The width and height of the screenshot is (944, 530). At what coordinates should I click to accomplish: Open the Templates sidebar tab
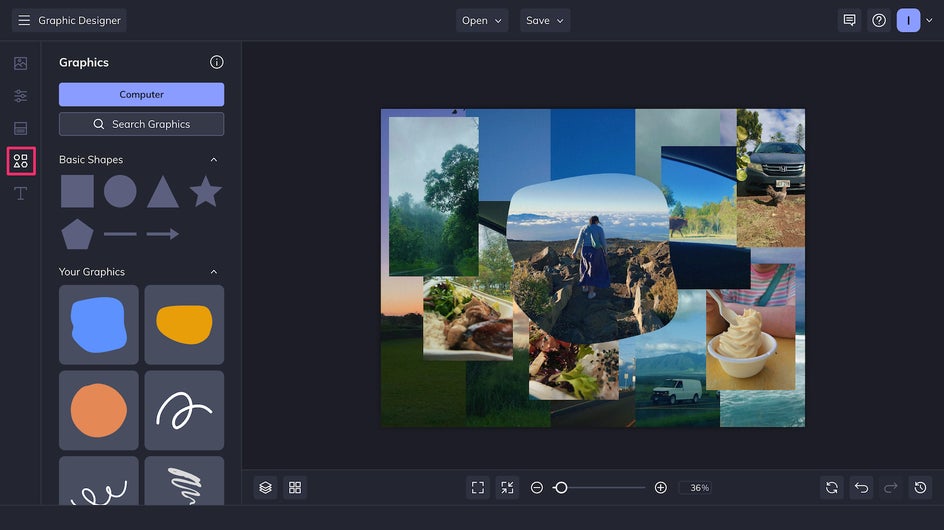[20, 128]
